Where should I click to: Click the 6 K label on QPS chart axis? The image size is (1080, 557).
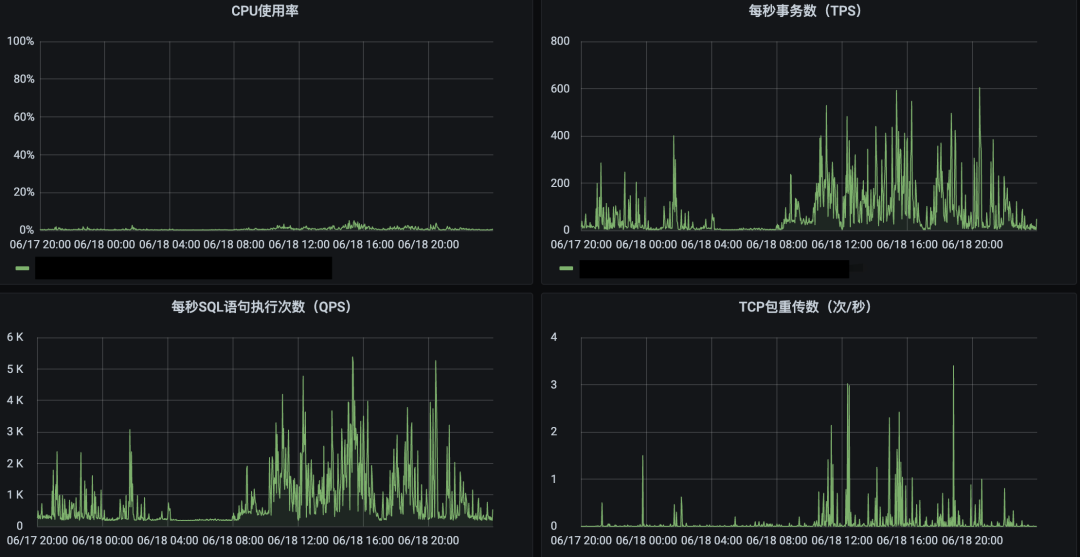[16, 337]
